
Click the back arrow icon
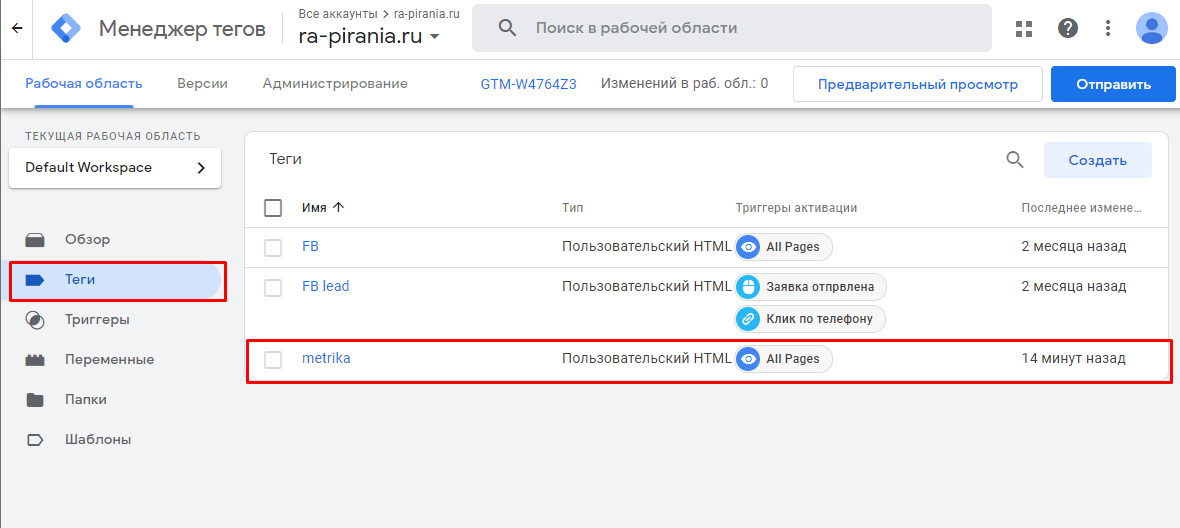pos(16,28)
